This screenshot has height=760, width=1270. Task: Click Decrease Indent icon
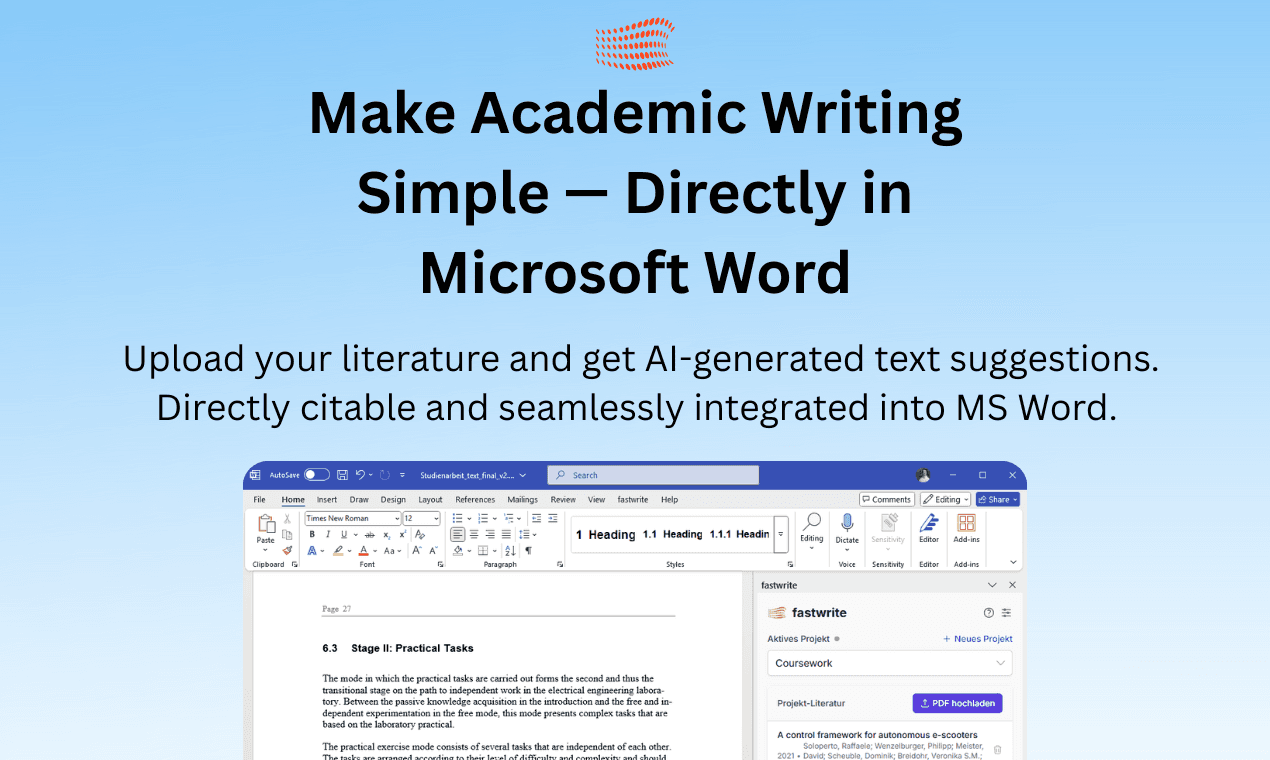point(537,518)
